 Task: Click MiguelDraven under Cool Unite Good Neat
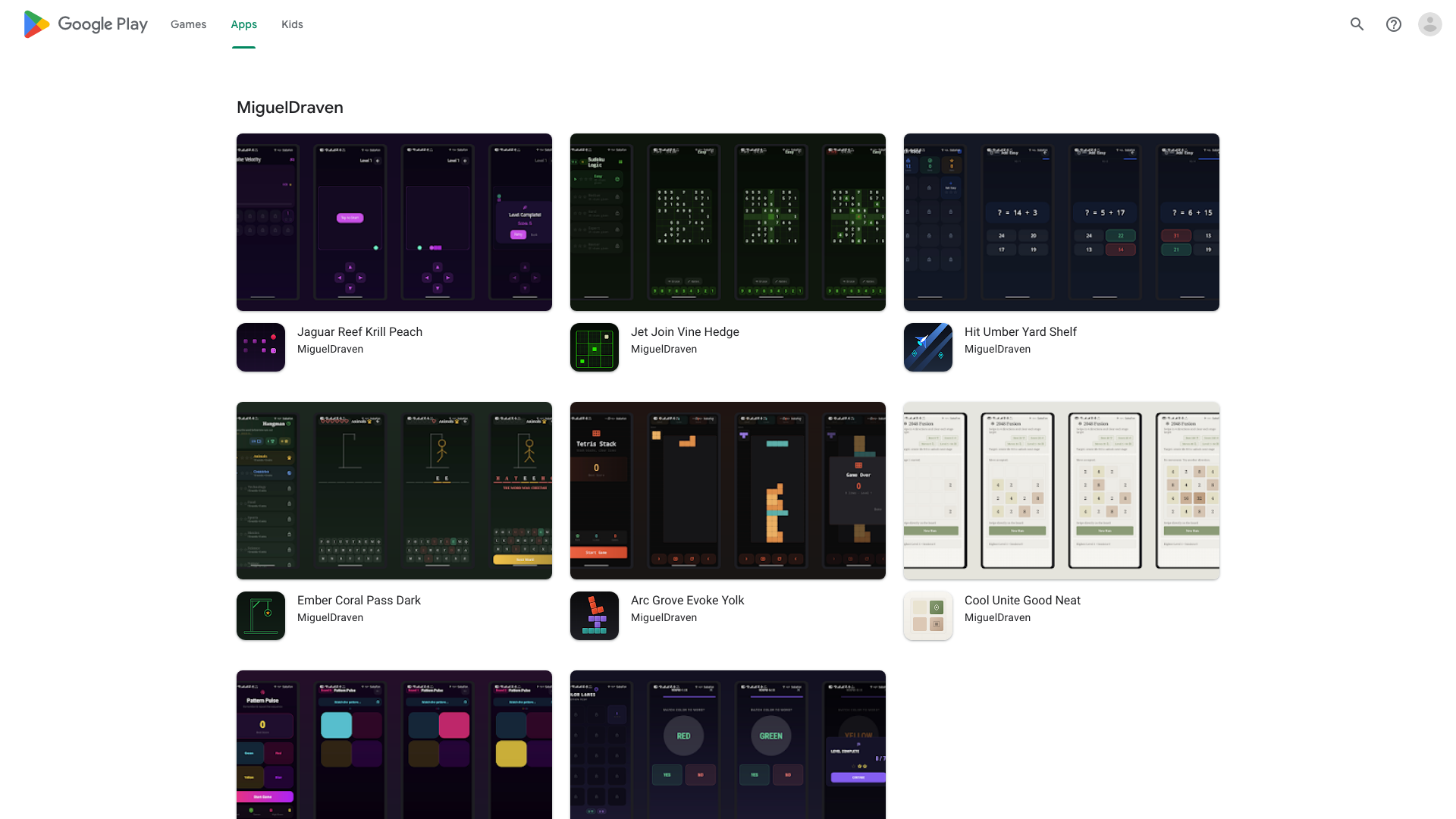click(x=997, y=617)
